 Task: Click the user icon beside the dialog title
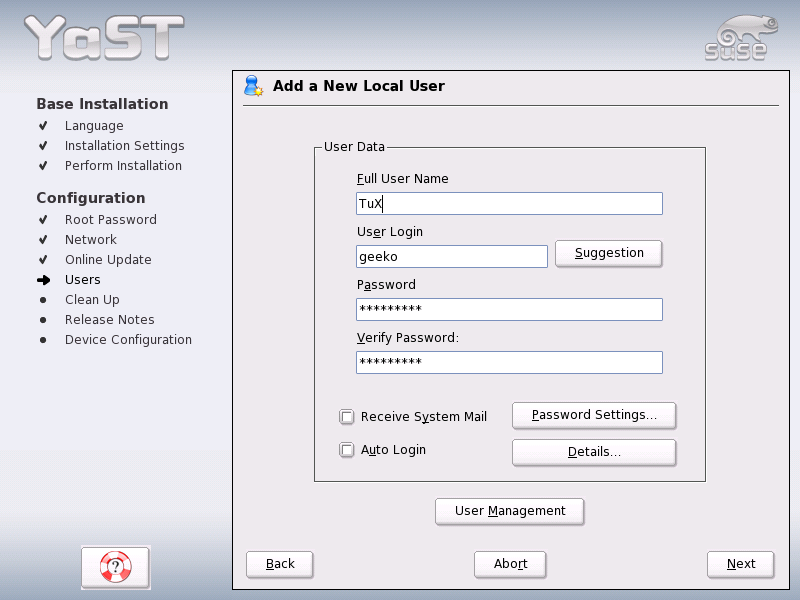[253, 86]
